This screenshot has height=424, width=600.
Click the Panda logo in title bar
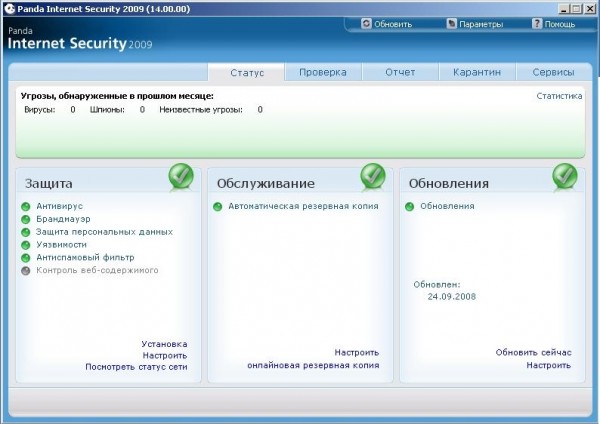(x=10, y=9)
